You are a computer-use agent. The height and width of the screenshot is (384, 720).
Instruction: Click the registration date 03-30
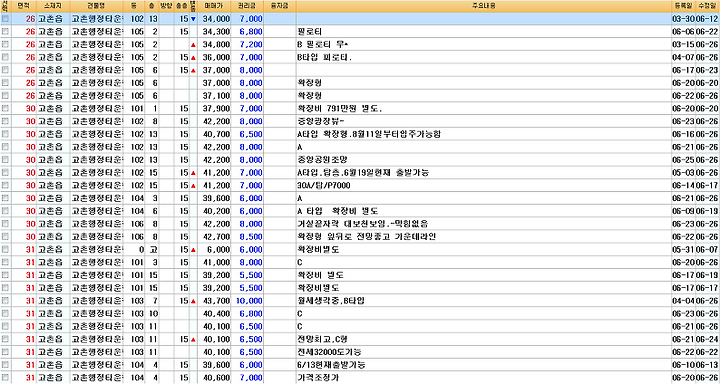[x=683, y=19]
